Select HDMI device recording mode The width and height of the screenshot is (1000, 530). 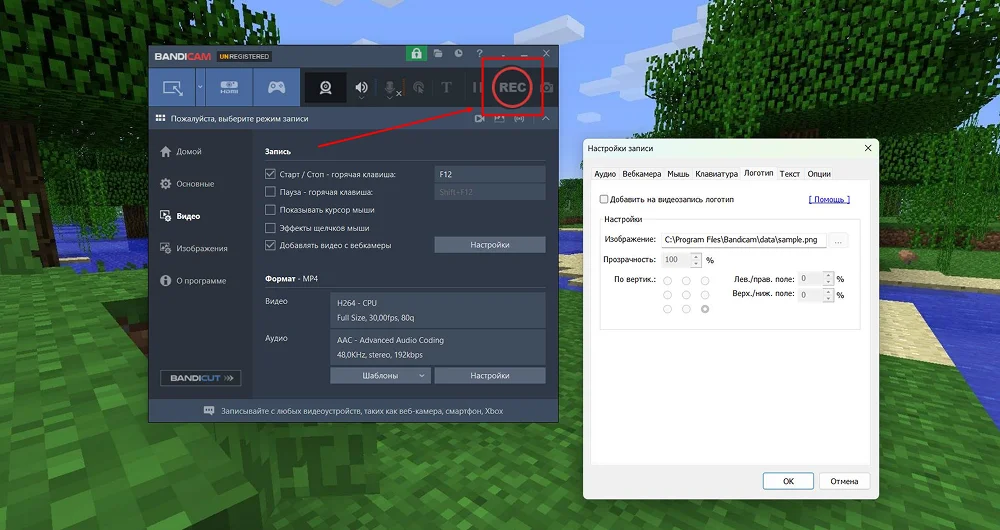[229, 87]
